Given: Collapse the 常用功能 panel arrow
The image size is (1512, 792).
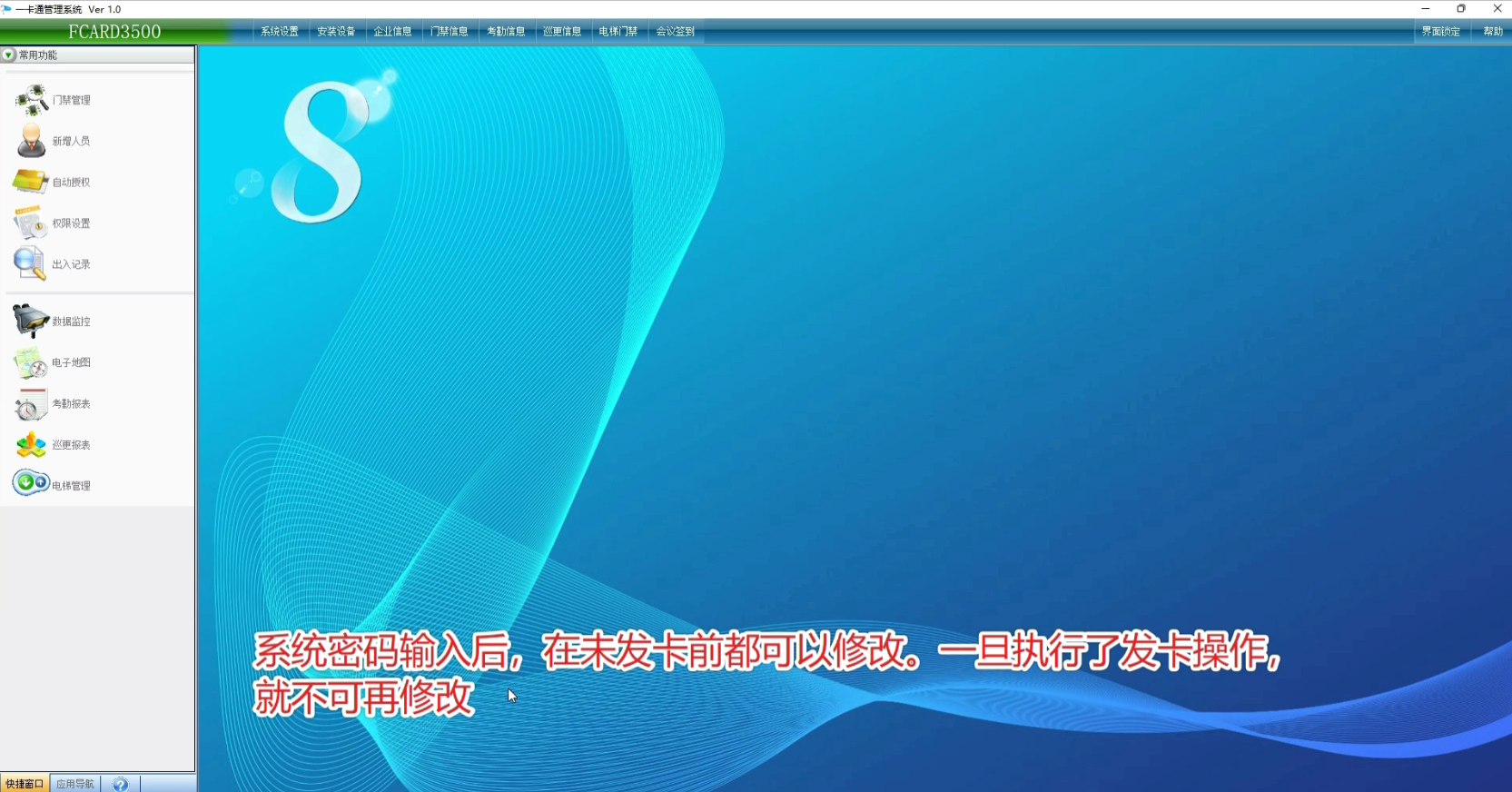Looking at the screenshot, I should (x=9, y=55).
